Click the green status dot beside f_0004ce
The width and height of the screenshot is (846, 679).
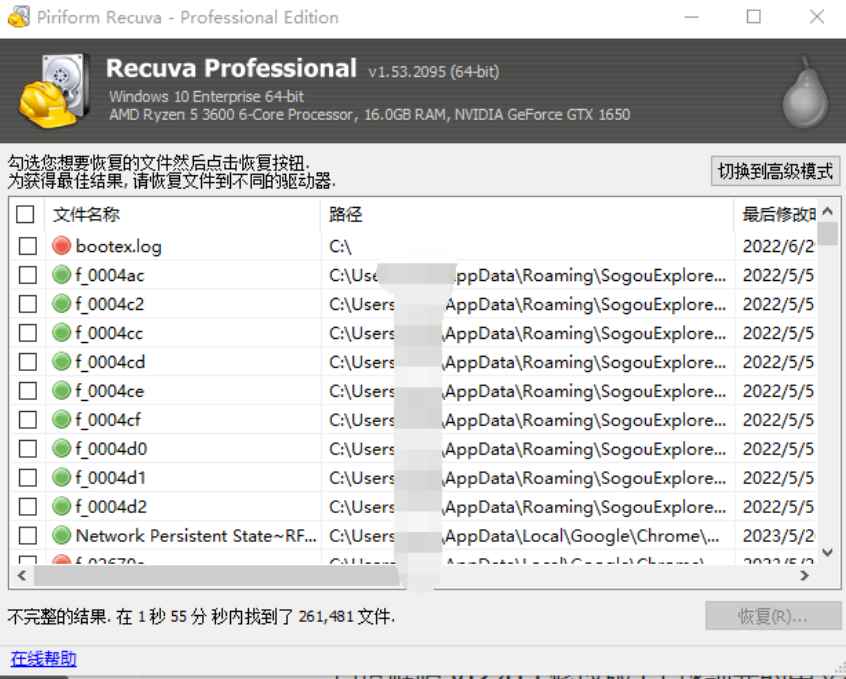click(x=61, y=390)
